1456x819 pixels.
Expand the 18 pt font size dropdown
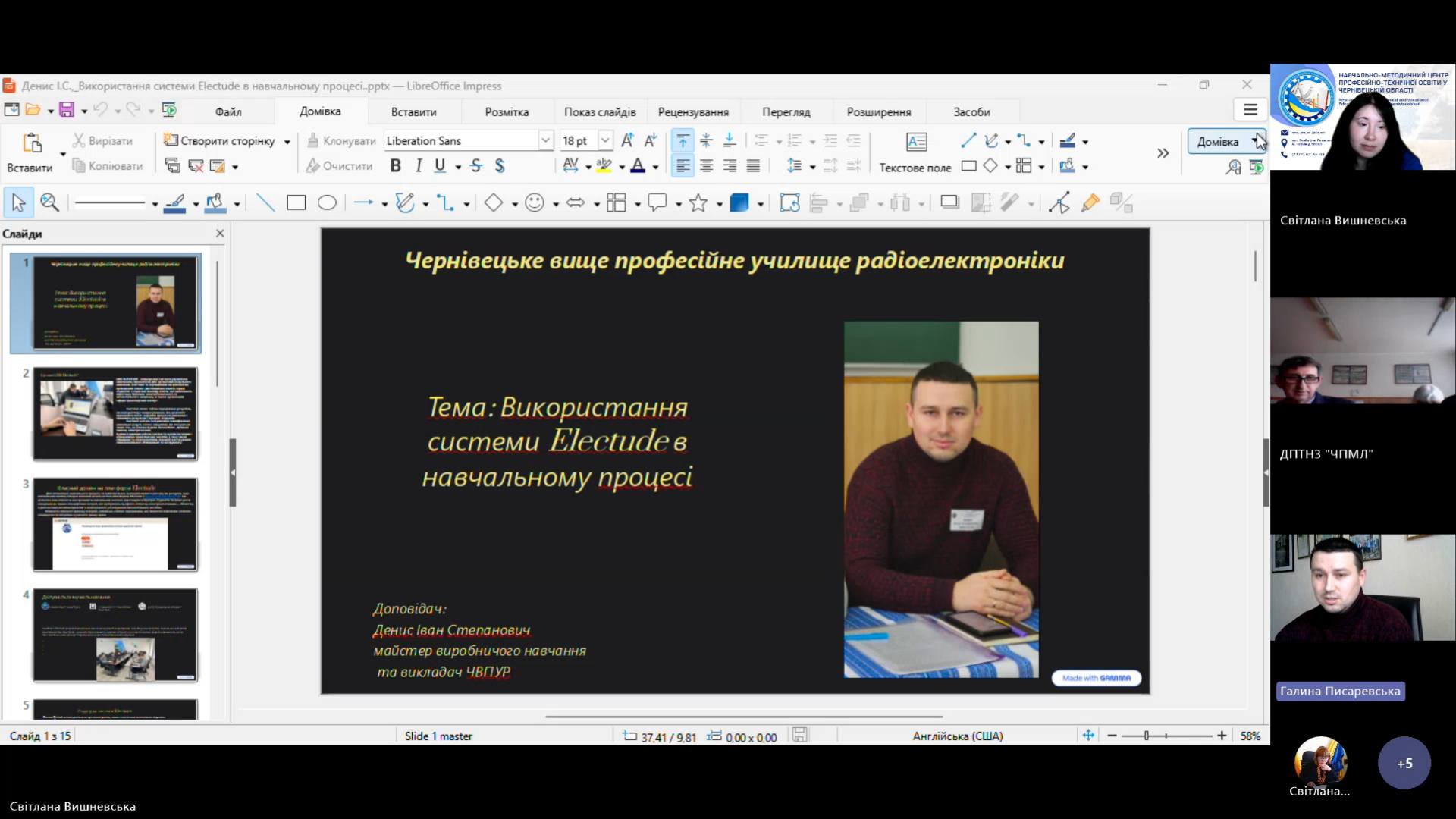coord(605,140)
